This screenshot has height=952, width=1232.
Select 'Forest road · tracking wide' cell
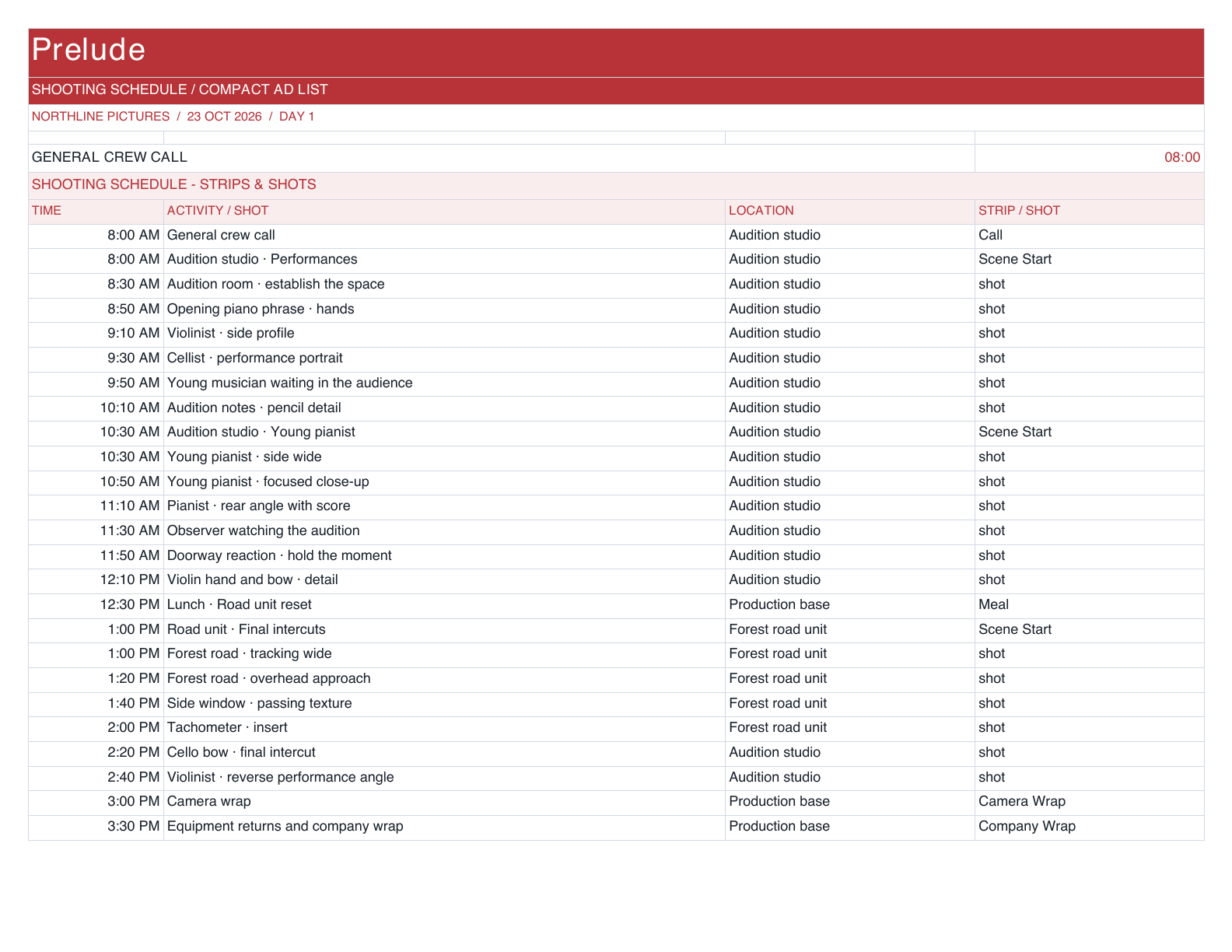(444, 655)
